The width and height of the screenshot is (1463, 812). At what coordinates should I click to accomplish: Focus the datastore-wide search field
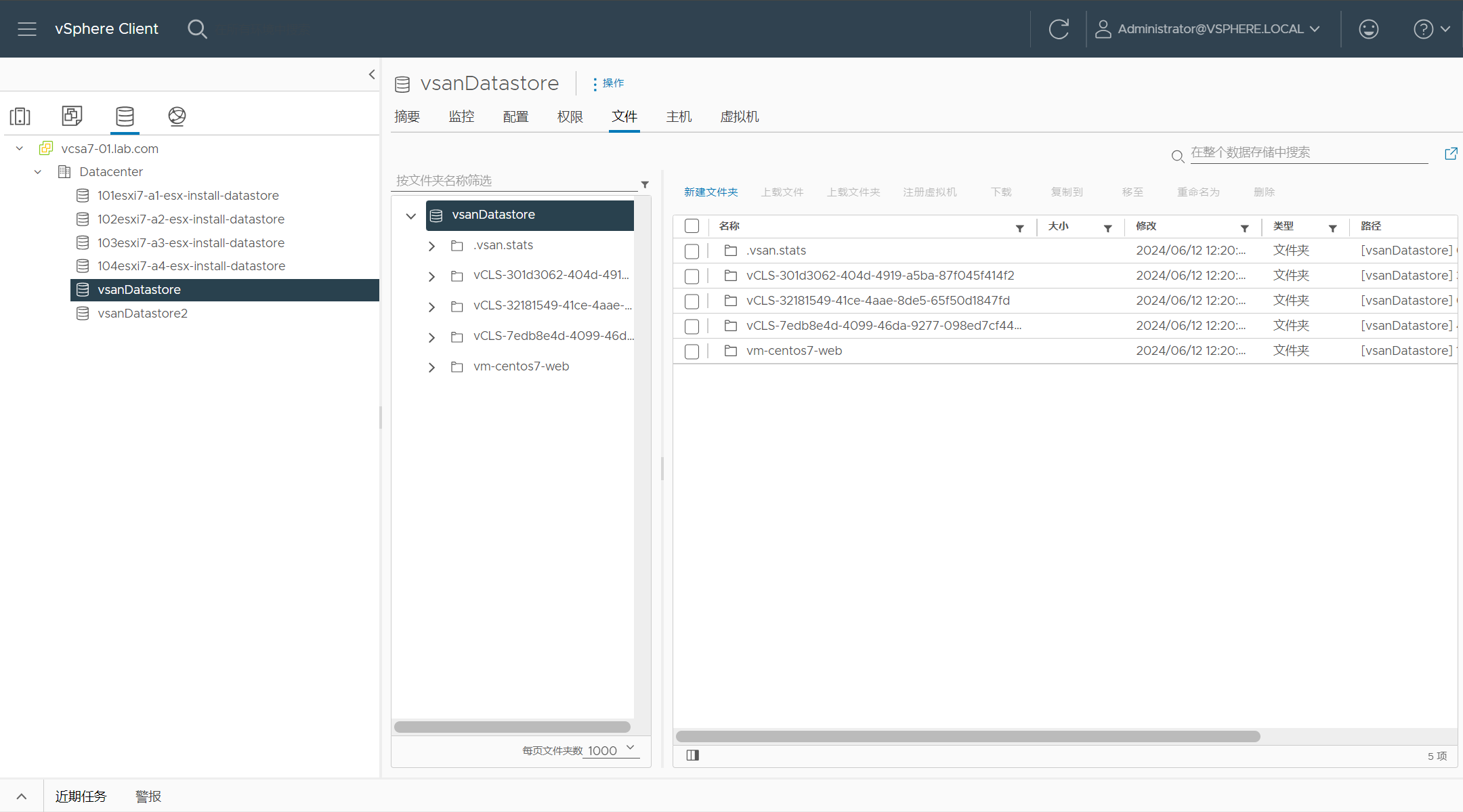pos(1309,153)
